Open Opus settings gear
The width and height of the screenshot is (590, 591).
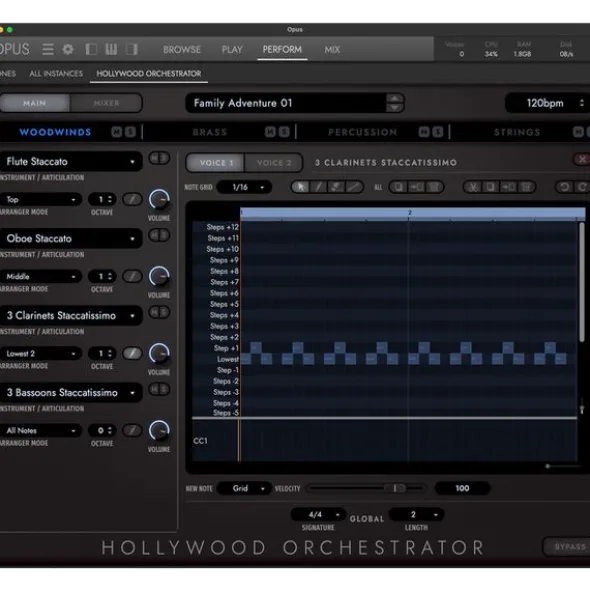68,49
